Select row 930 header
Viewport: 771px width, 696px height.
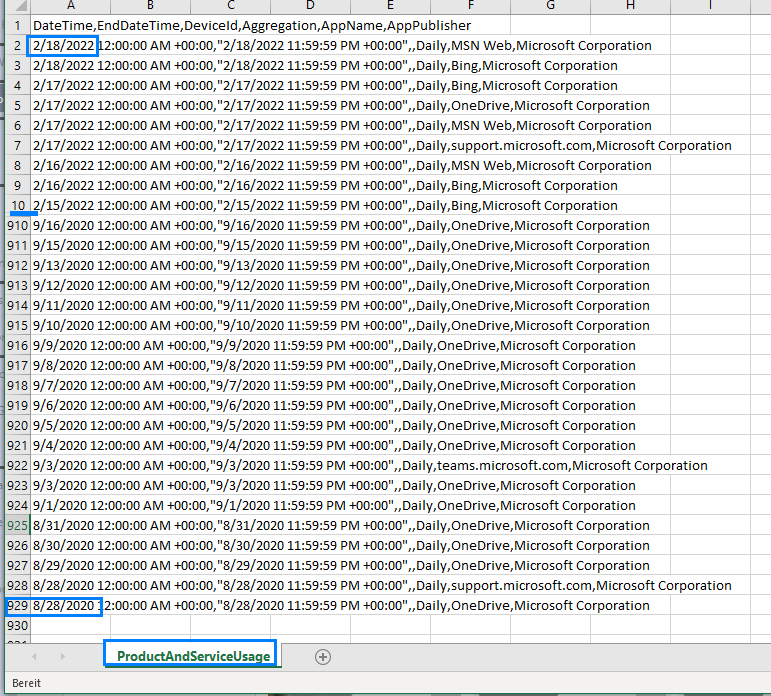pyautogui.click(x=18, y=626)
